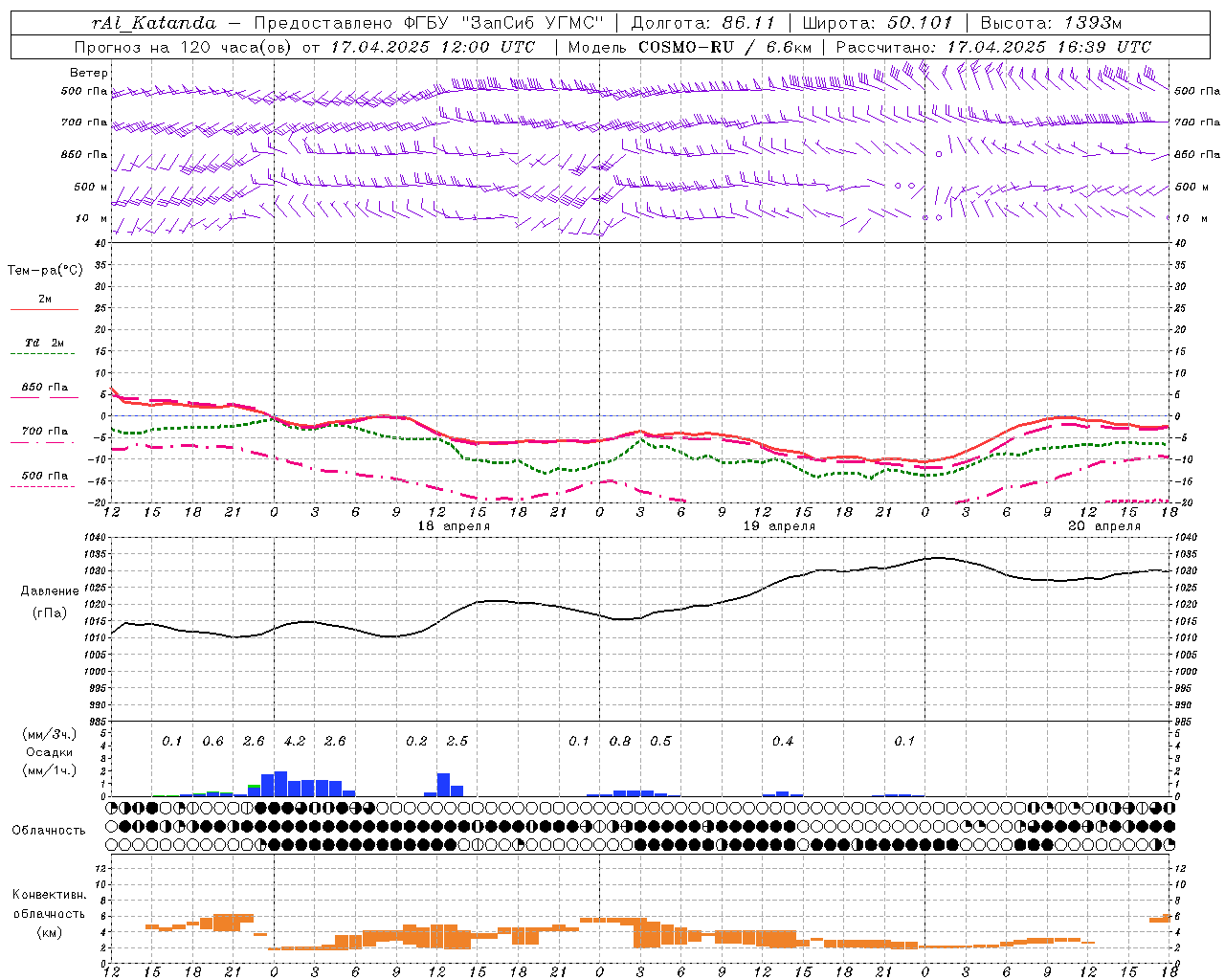Click the latitude value Широта: 50.101
Screen dimensions: 1225x980
point(878,23)
